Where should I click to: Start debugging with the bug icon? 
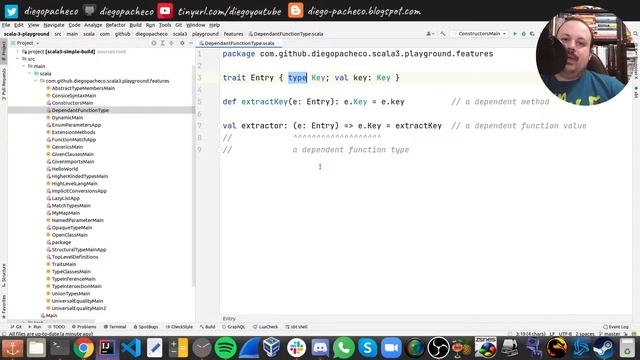[524, 33]
